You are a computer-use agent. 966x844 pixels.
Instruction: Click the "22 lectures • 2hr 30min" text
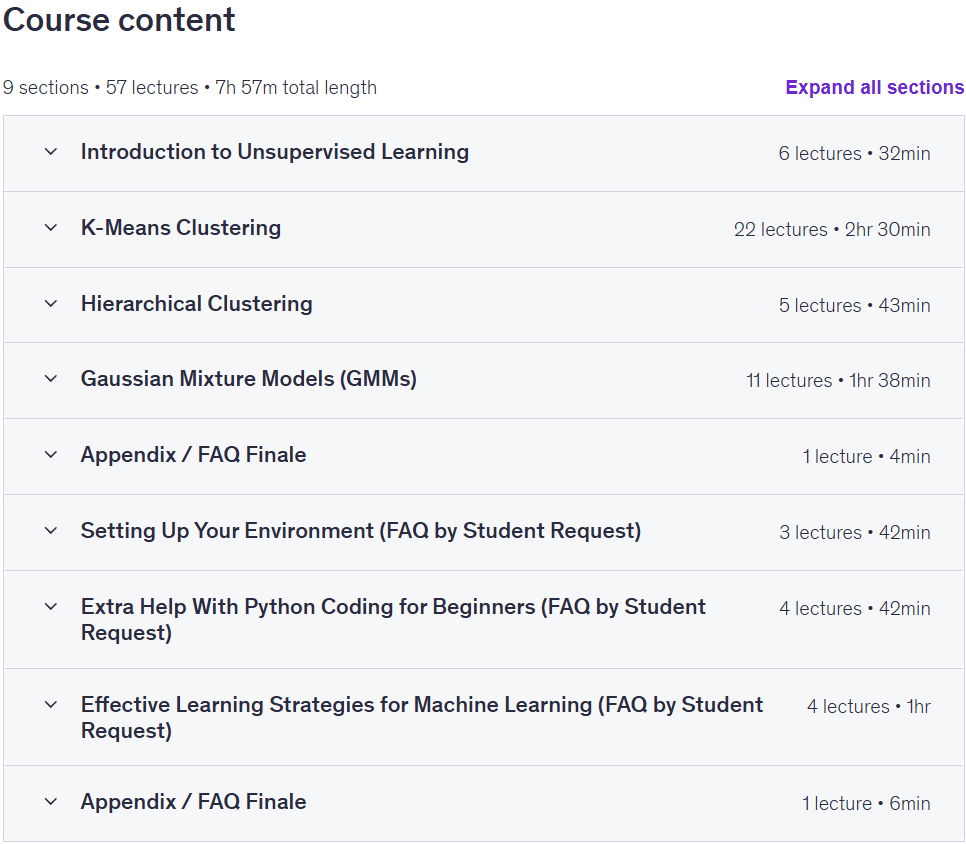click(832, 230)
